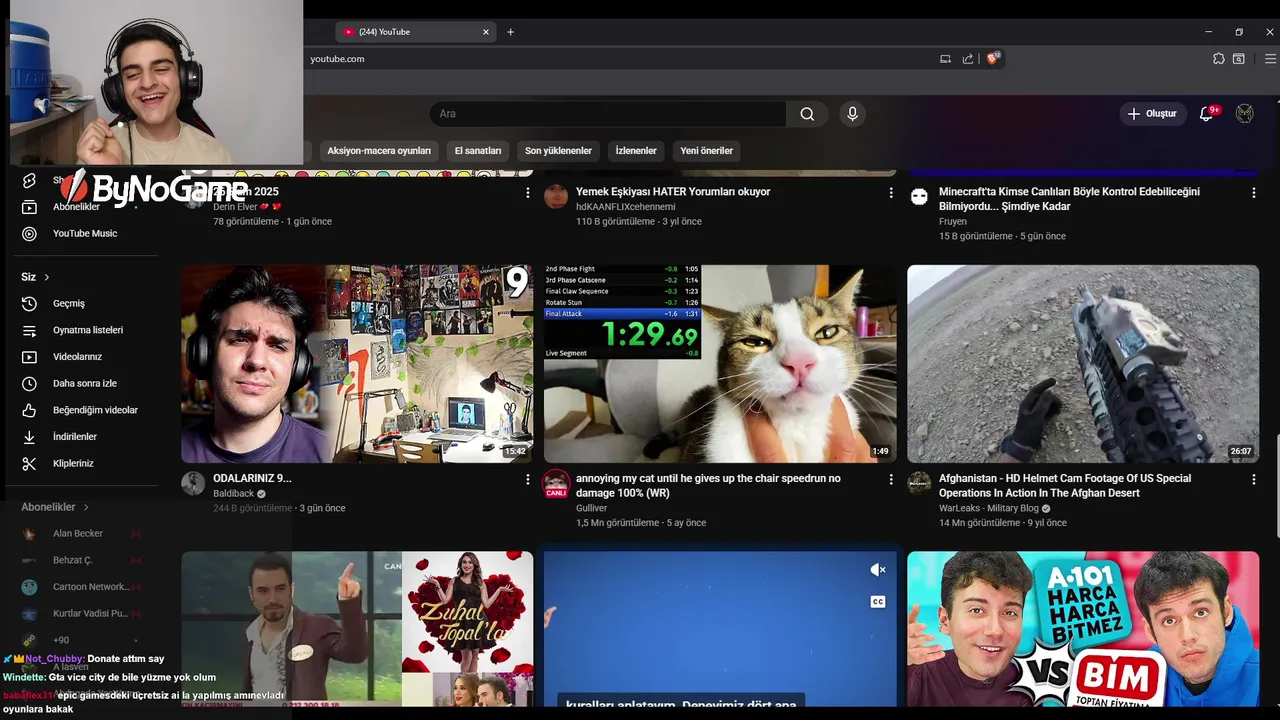Click the search magnifier button
Image resolution: width=1280 pixels, height=720 pixels.
coord(807,114)
